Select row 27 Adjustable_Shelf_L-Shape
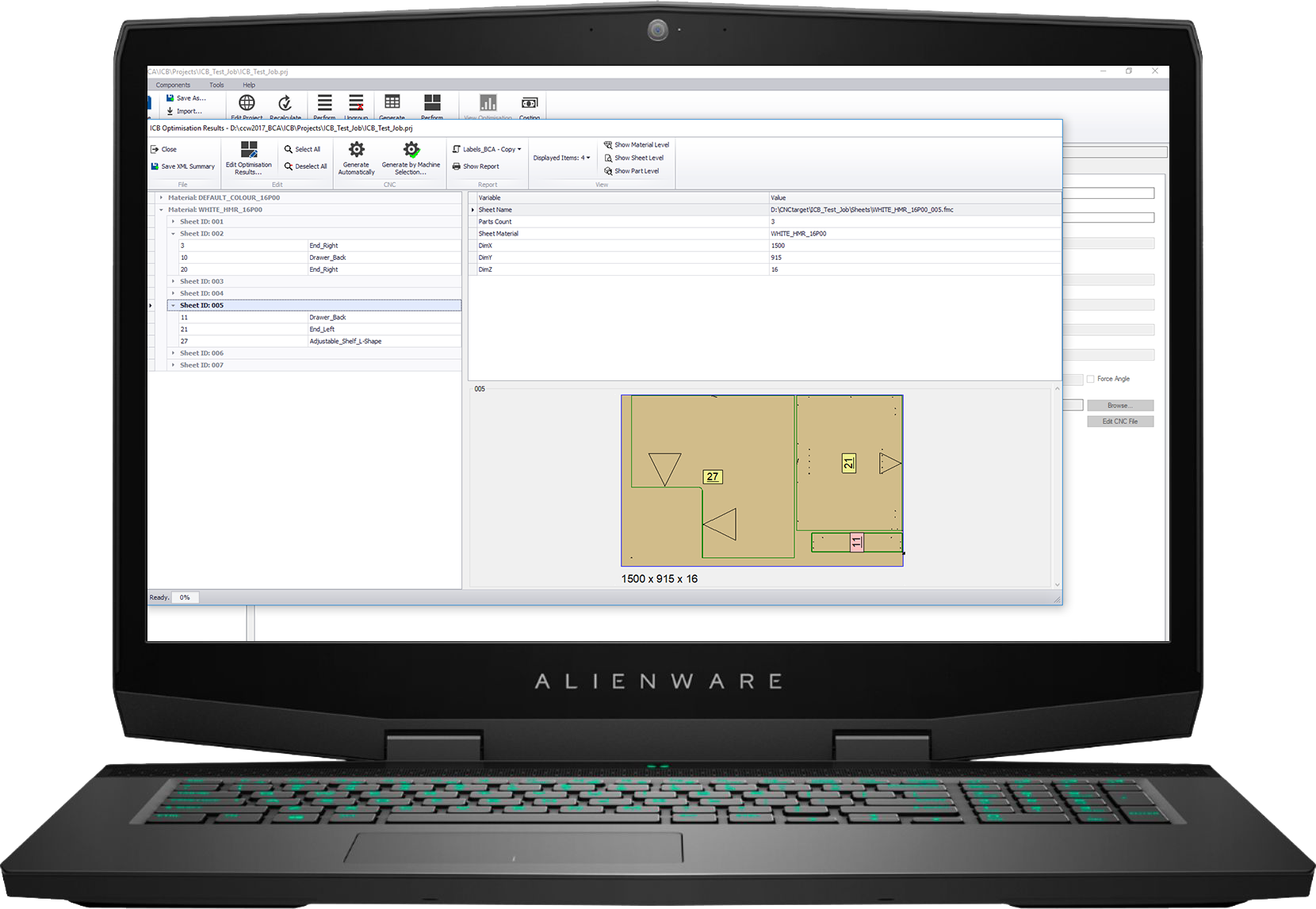Screen dimensions: 1316x909 [320, 342]
